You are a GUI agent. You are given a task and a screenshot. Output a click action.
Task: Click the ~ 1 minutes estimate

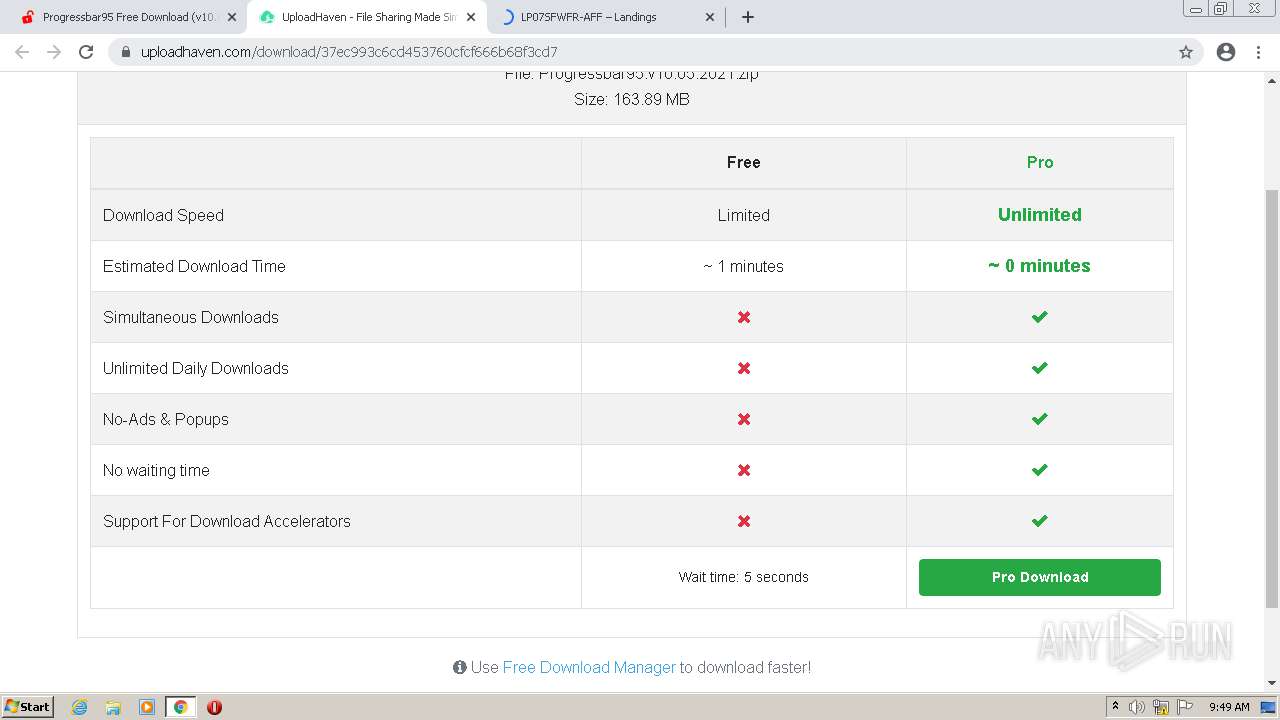tap(744, 266)
